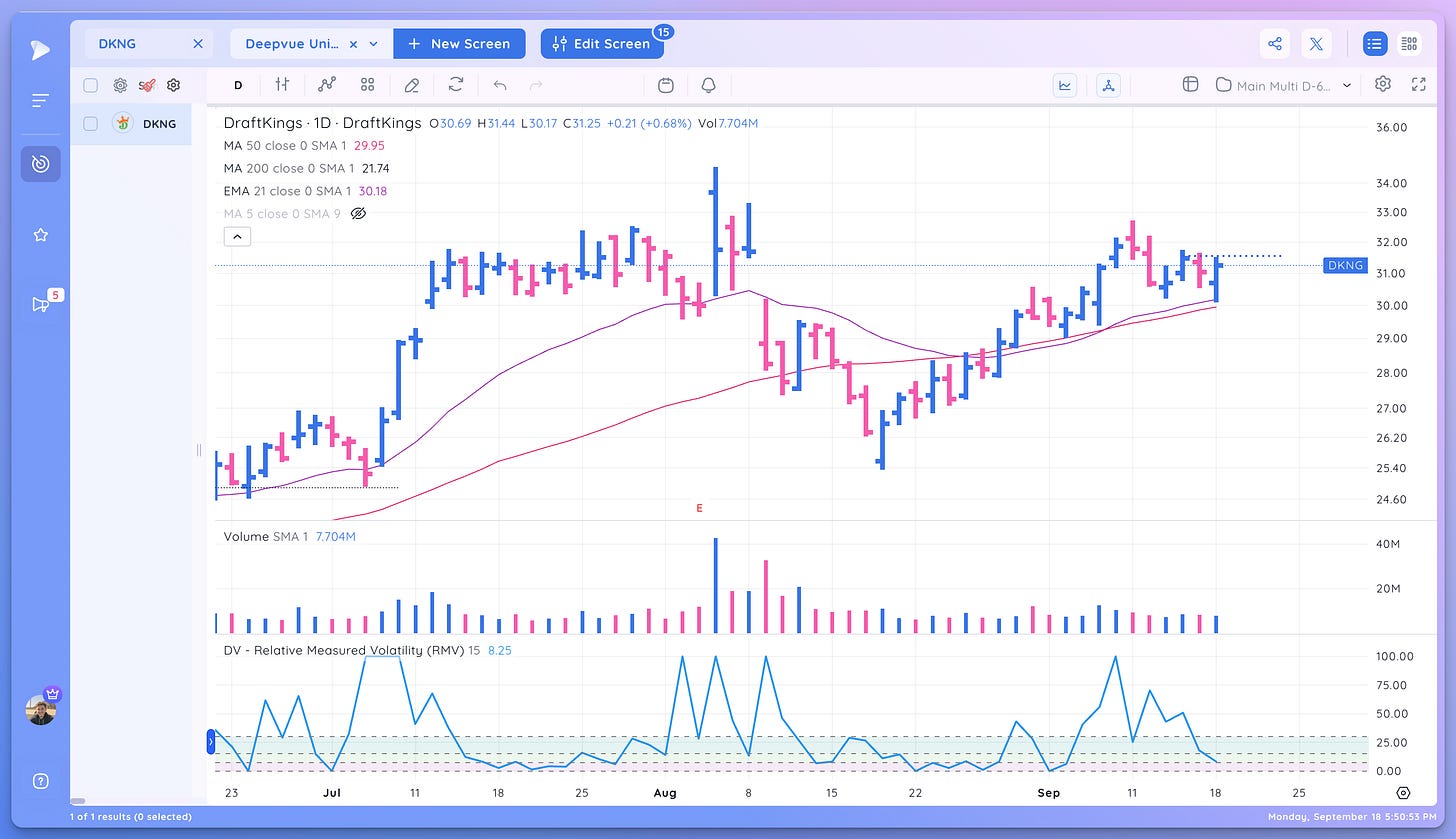The height and width of the screenshot is (839, 1456).
Task: Open the D timeframe selector
Action: tap(238, 85)
